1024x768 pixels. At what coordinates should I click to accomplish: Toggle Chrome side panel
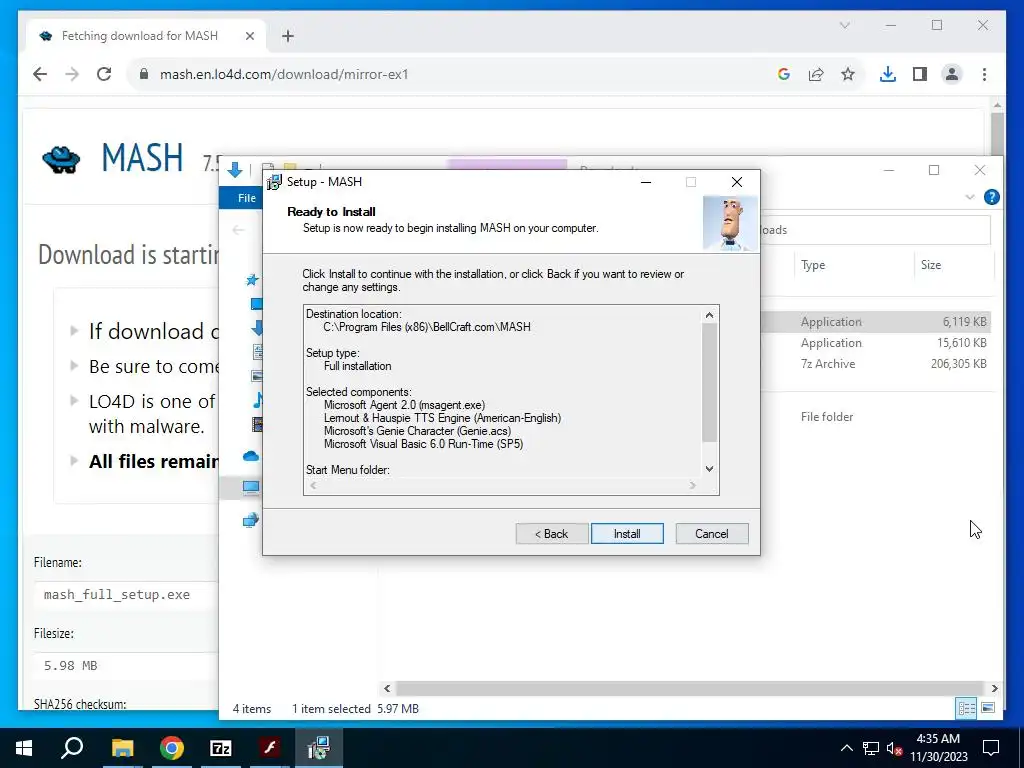(x=920, y=74)
